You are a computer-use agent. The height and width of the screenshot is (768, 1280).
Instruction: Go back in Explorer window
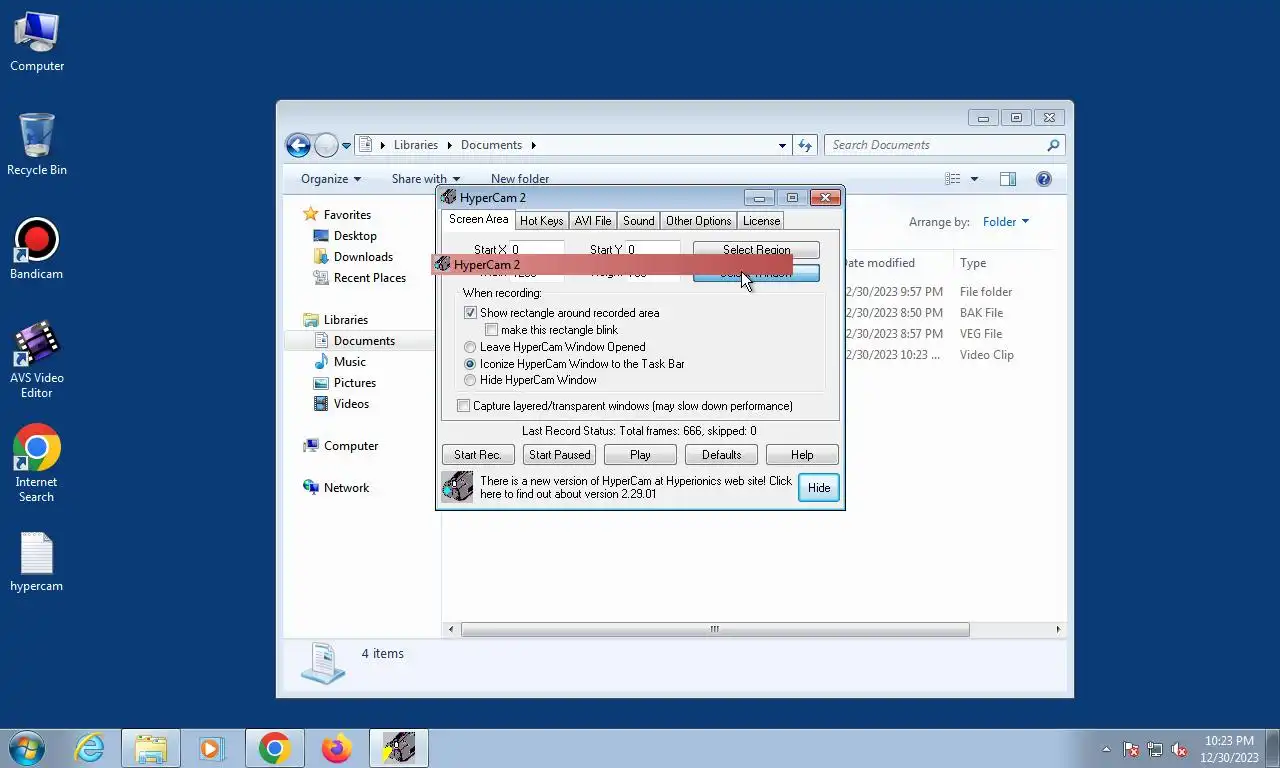pos(298,145)
